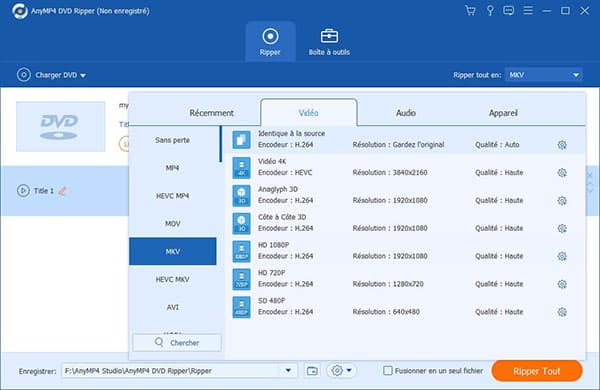The height and width of the screenshot is (390, 600).
Task: Click the Identique à la source profile icon
Action: tap(241, 140)
